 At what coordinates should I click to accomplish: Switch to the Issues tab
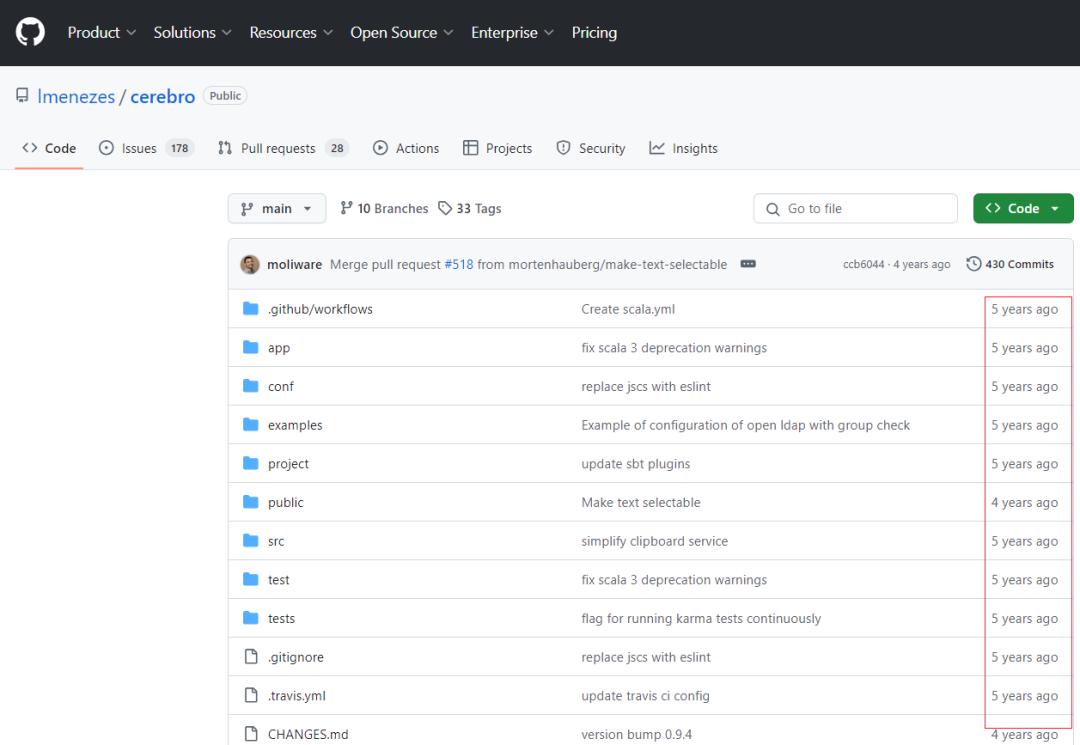pyautogui.click(x=147, y=148)
